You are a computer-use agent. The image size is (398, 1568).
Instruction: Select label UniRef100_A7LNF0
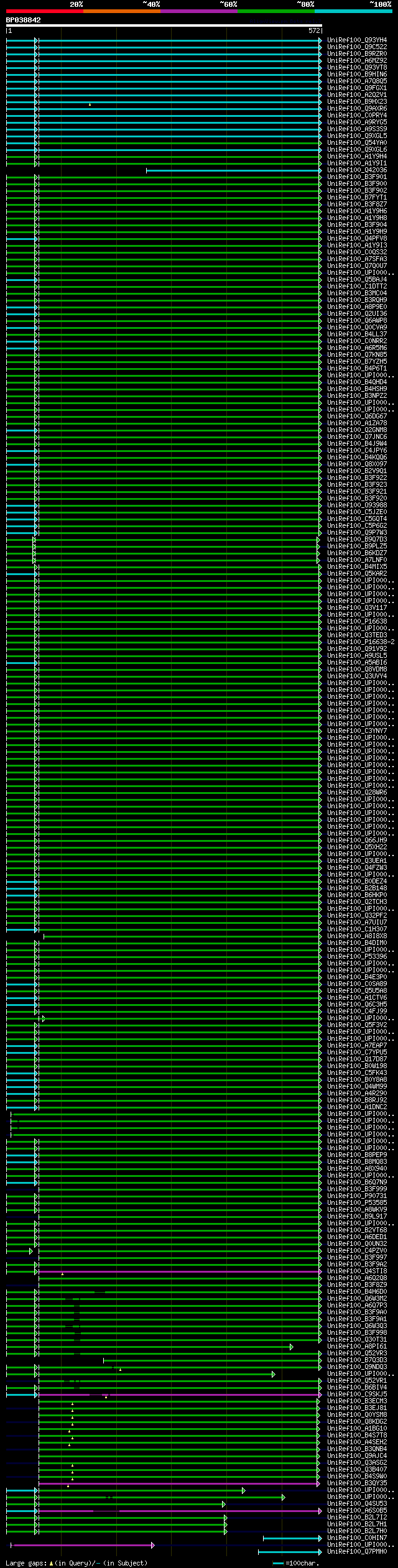point(357,560)
